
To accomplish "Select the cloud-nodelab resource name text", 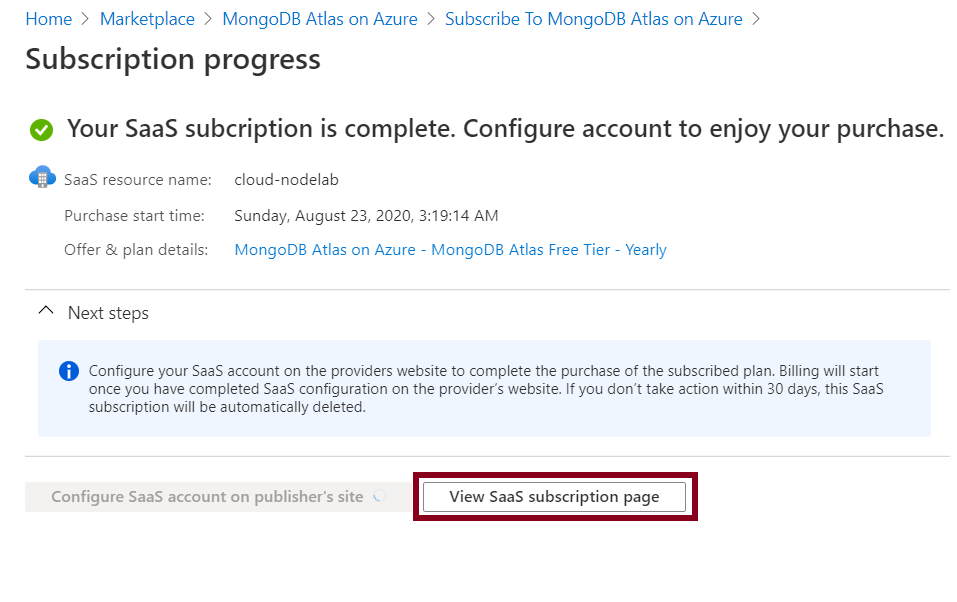I will pos(286,180).
